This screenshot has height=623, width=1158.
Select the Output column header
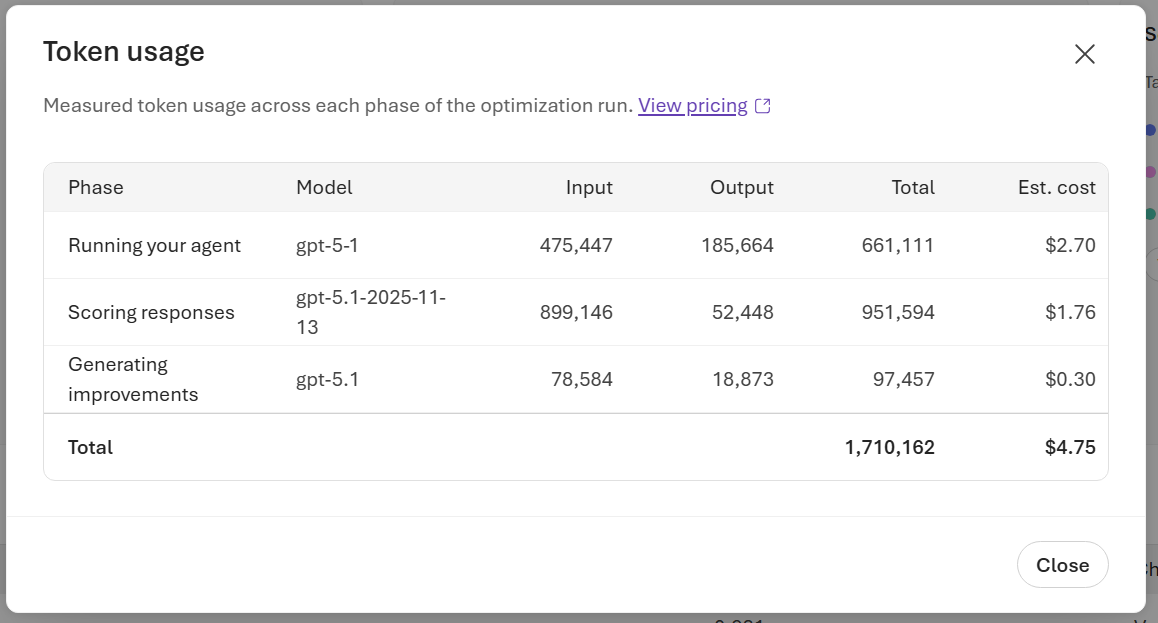(741, 187)
